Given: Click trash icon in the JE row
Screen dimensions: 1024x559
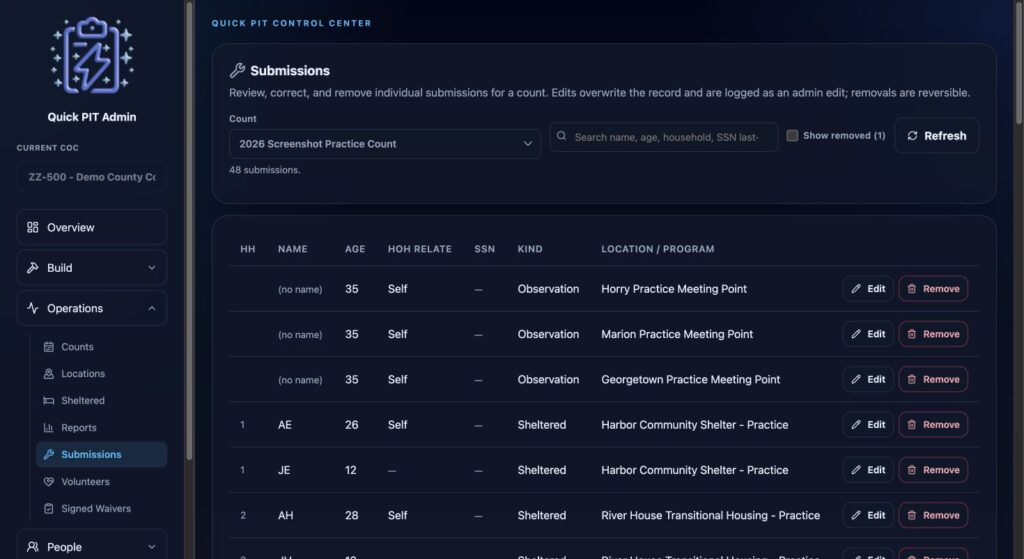Looking at the screenshot, I should pos(912,470).
